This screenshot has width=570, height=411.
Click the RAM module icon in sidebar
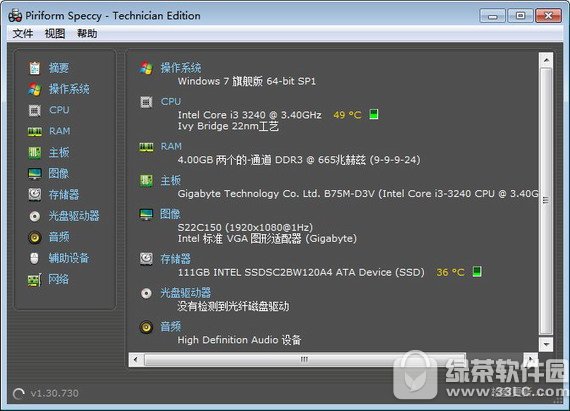[35, 131]
